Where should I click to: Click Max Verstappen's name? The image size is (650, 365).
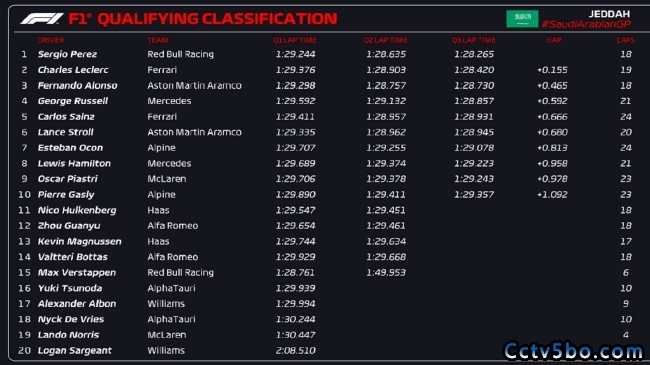click(77, 273)
